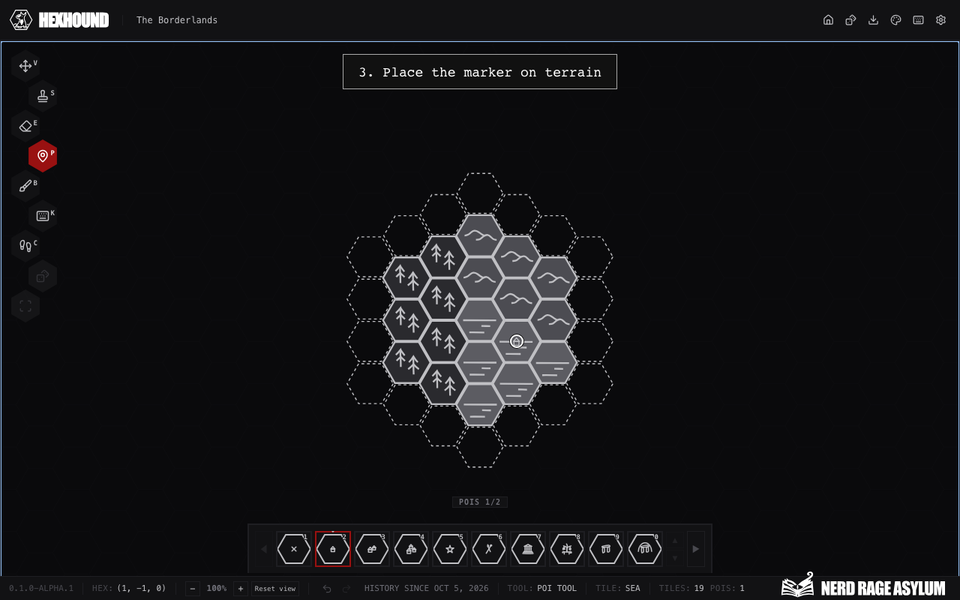Click the Place the marker on terrain banner
Screen dimensions: 960x600
click(x=480, y=72)
